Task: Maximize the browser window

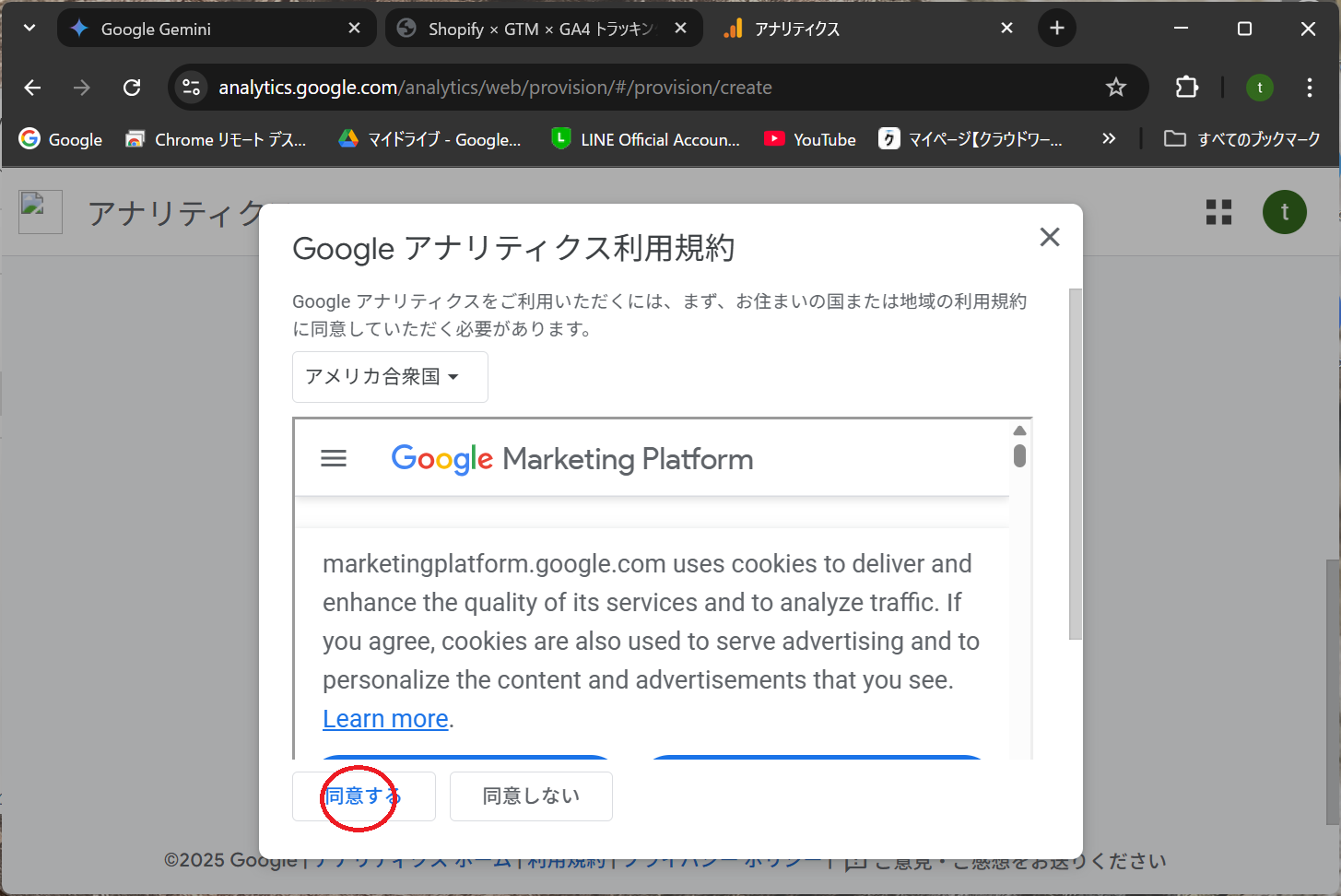Action: click(x=1244, y=29)
